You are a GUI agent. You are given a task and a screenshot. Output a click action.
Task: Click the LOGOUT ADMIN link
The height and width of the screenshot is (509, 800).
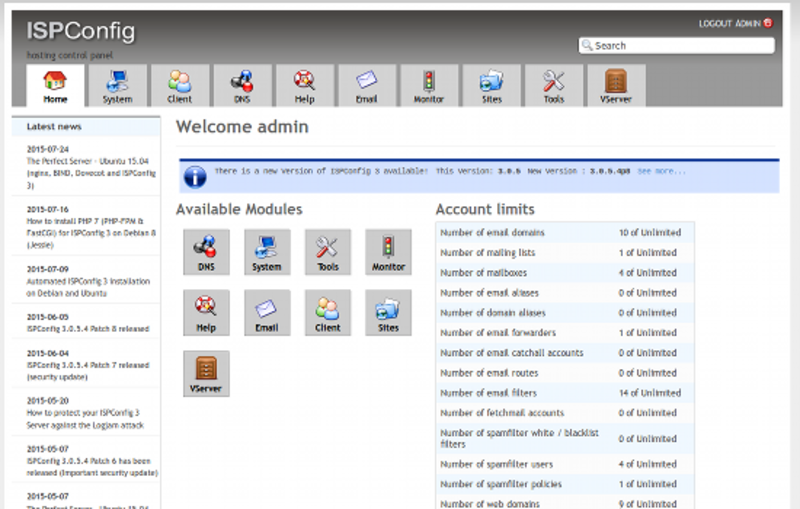730,23
